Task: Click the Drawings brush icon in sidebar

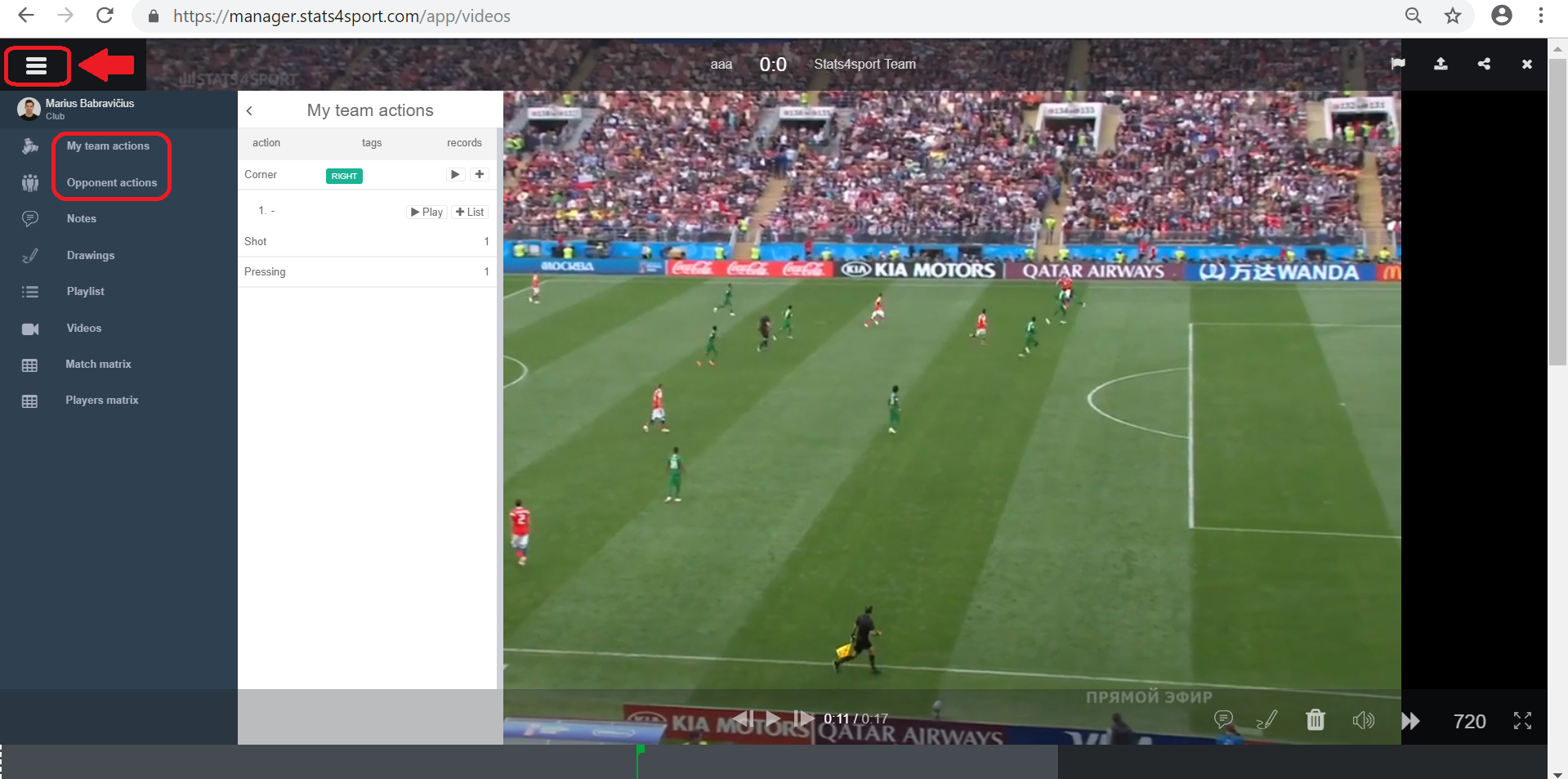Action: [x=30, y=256]
